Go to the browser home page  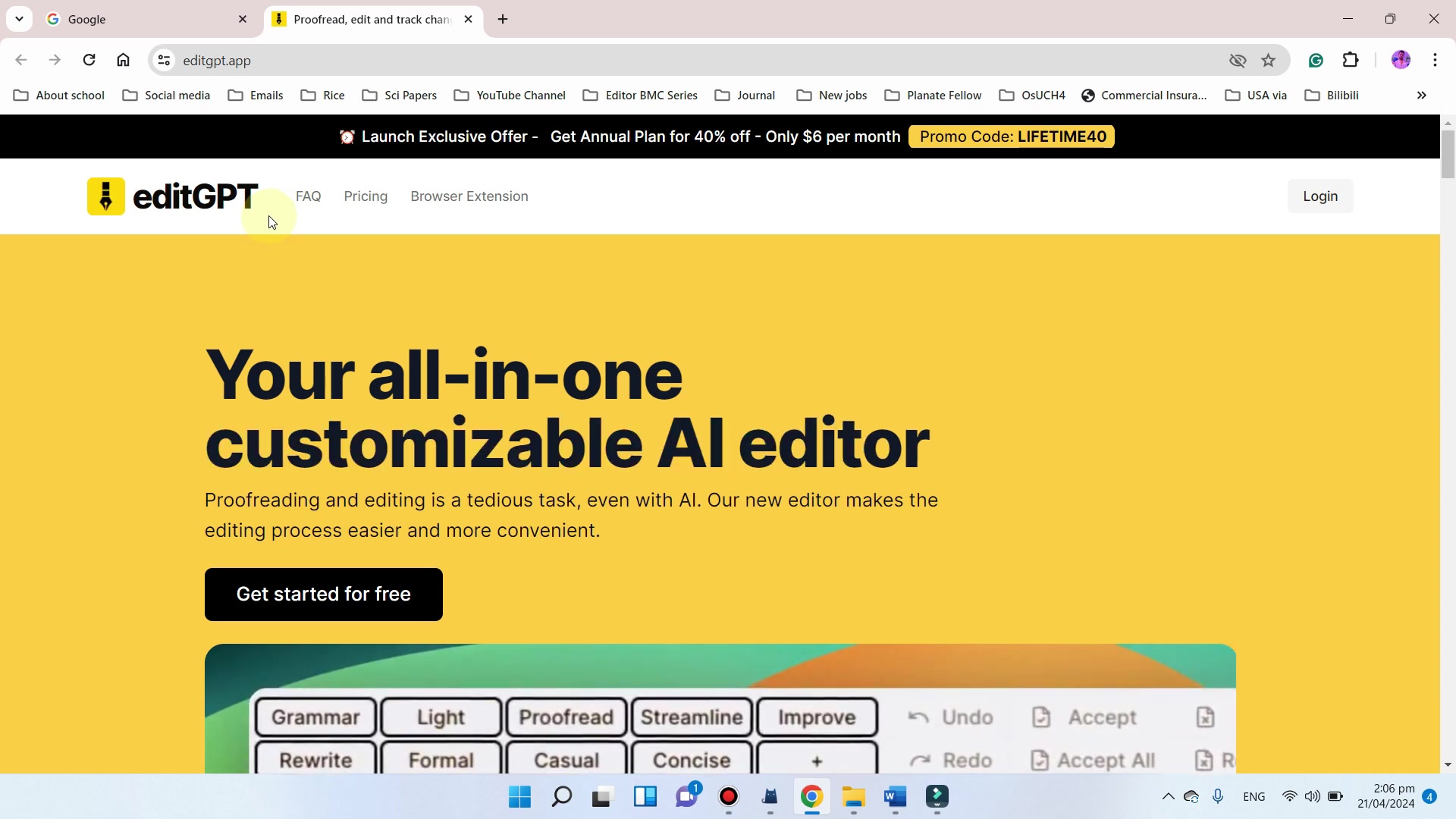pyautogui.click(x=123, y=60)
